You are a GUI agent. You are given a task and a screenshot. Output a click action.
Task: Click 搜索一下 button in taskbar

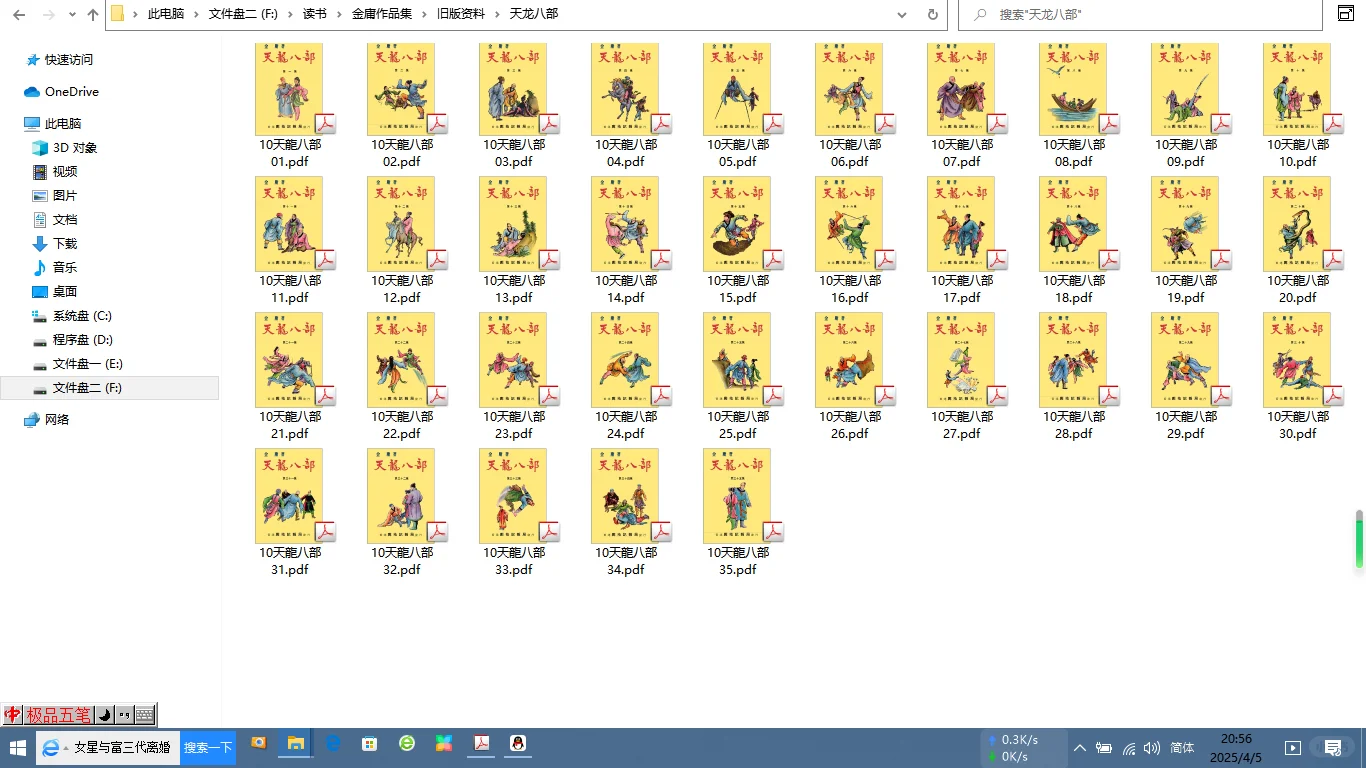pyautogui.click(x=207, y=747)
